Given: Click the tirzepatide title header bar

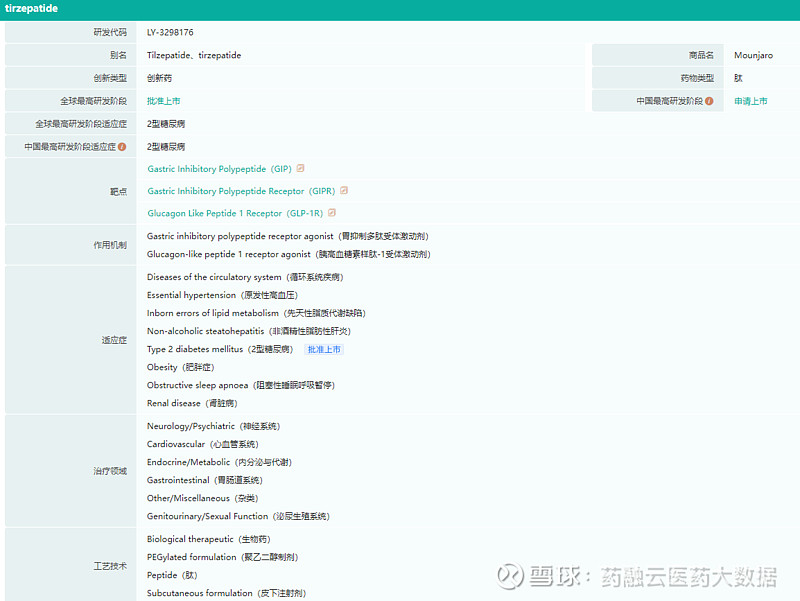Looking at the screenshot, I should coord(33,8).
